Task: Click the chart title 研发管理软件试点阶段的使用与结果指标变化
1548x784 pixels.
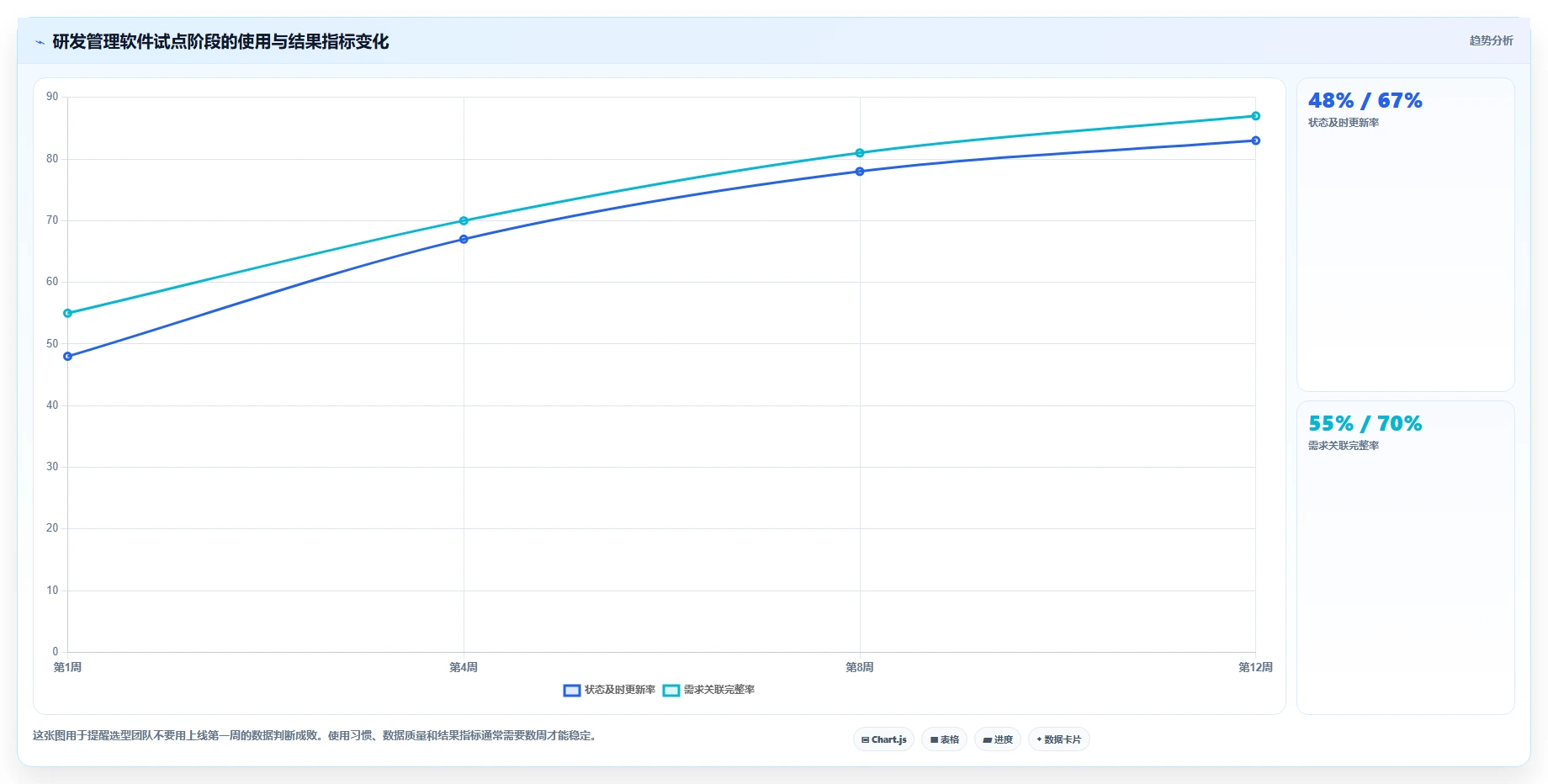Action: tap(220, 42)
